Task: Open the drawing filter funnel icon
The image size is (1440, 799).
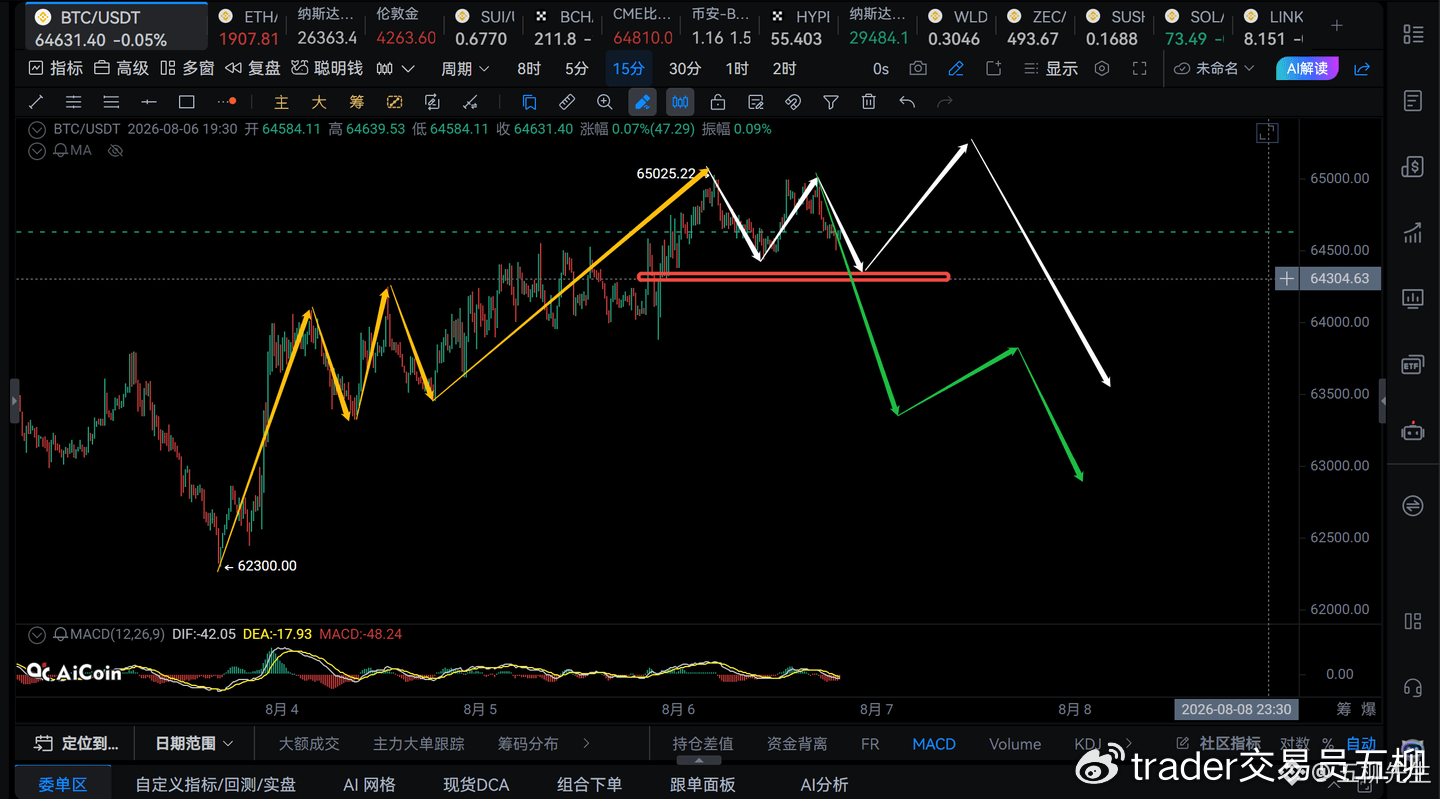Action: (830, 102)
